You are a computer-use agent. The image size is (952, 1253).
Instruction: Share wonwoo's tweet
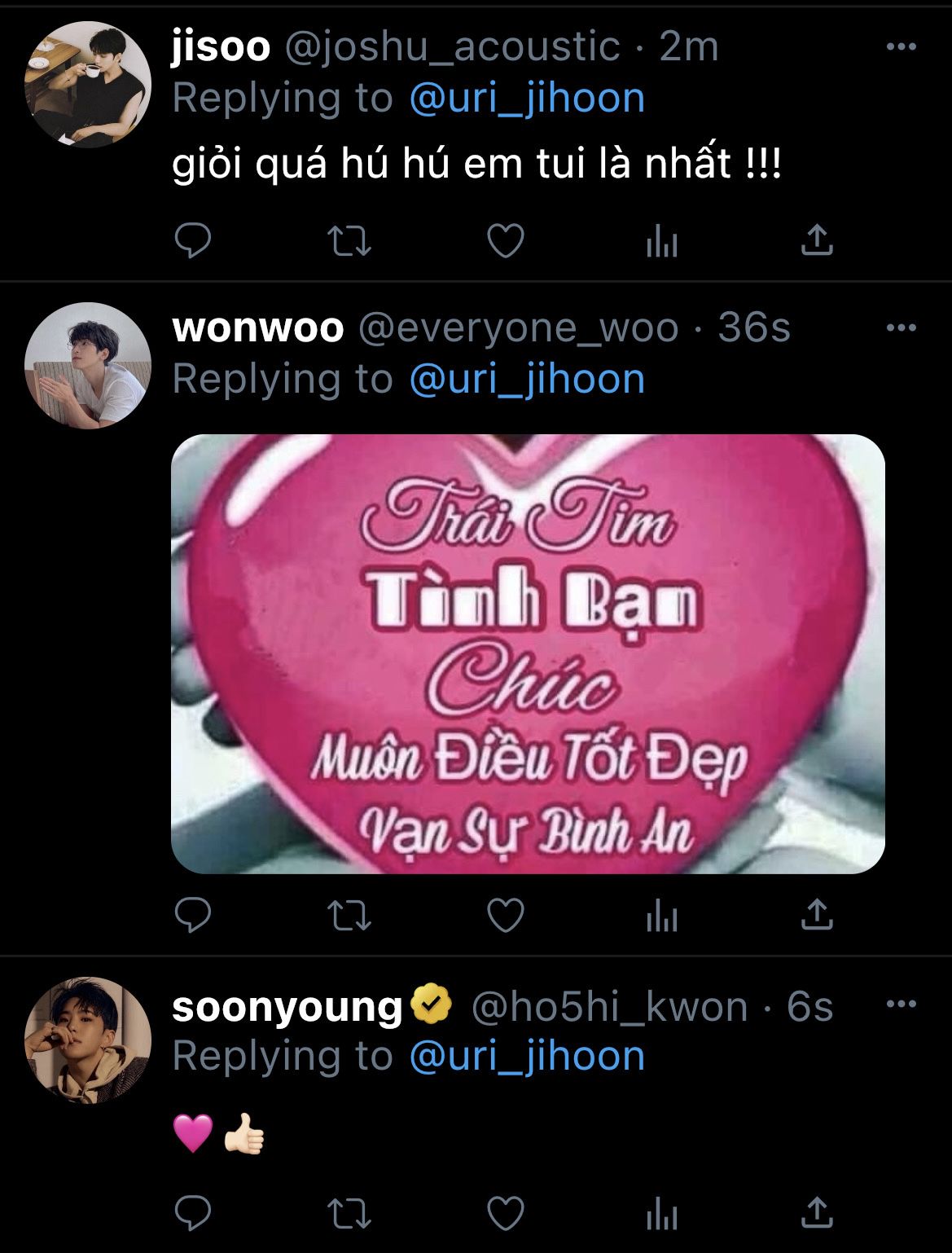(817, 915)
